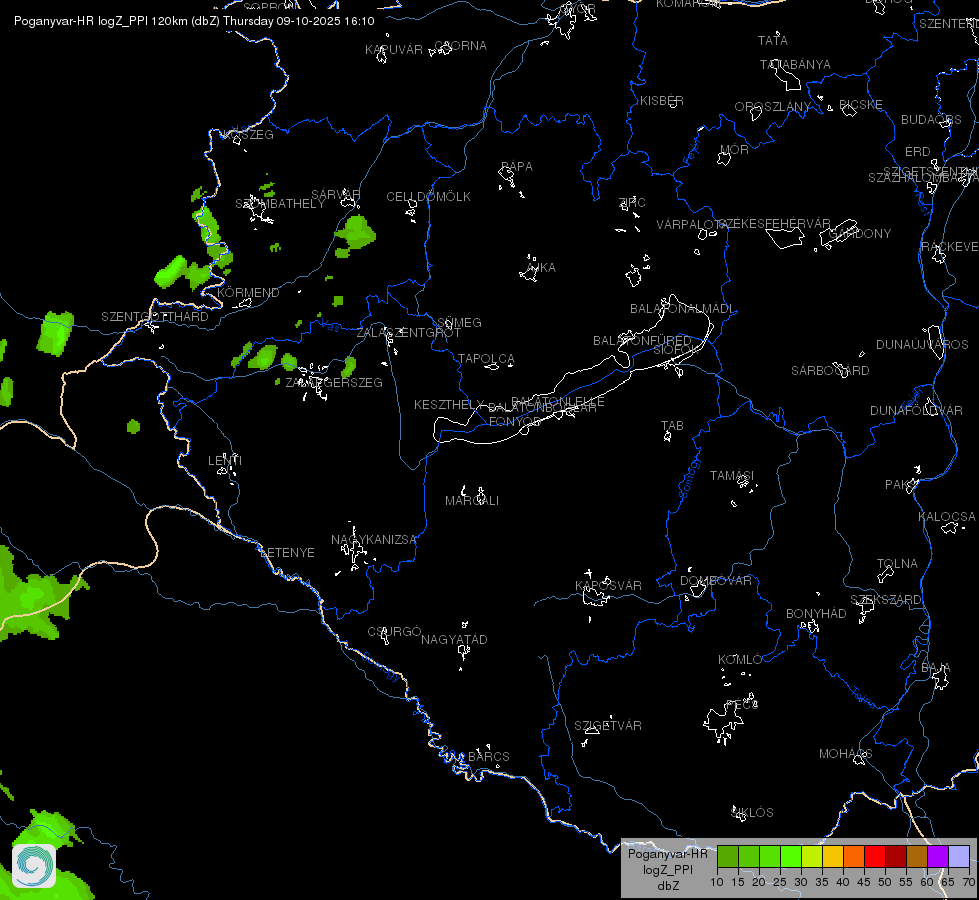This screenshot has height=900, width=979.
Task: Click the purple 60-65 dBZ legend swatch
Action: [x=938, y=856]
